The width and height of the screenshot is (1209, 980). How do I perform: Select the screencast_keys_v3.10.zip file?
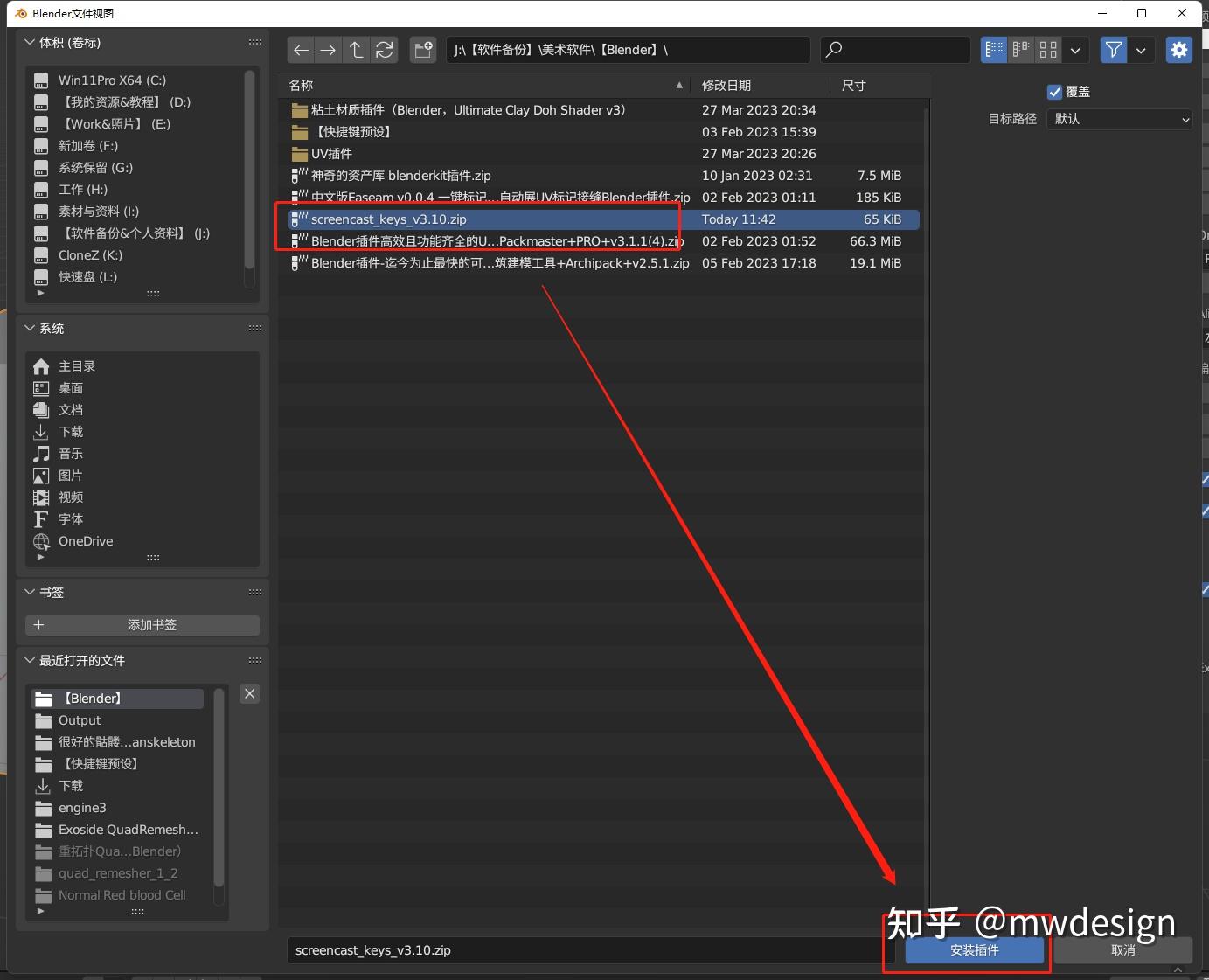coord(390,219)
